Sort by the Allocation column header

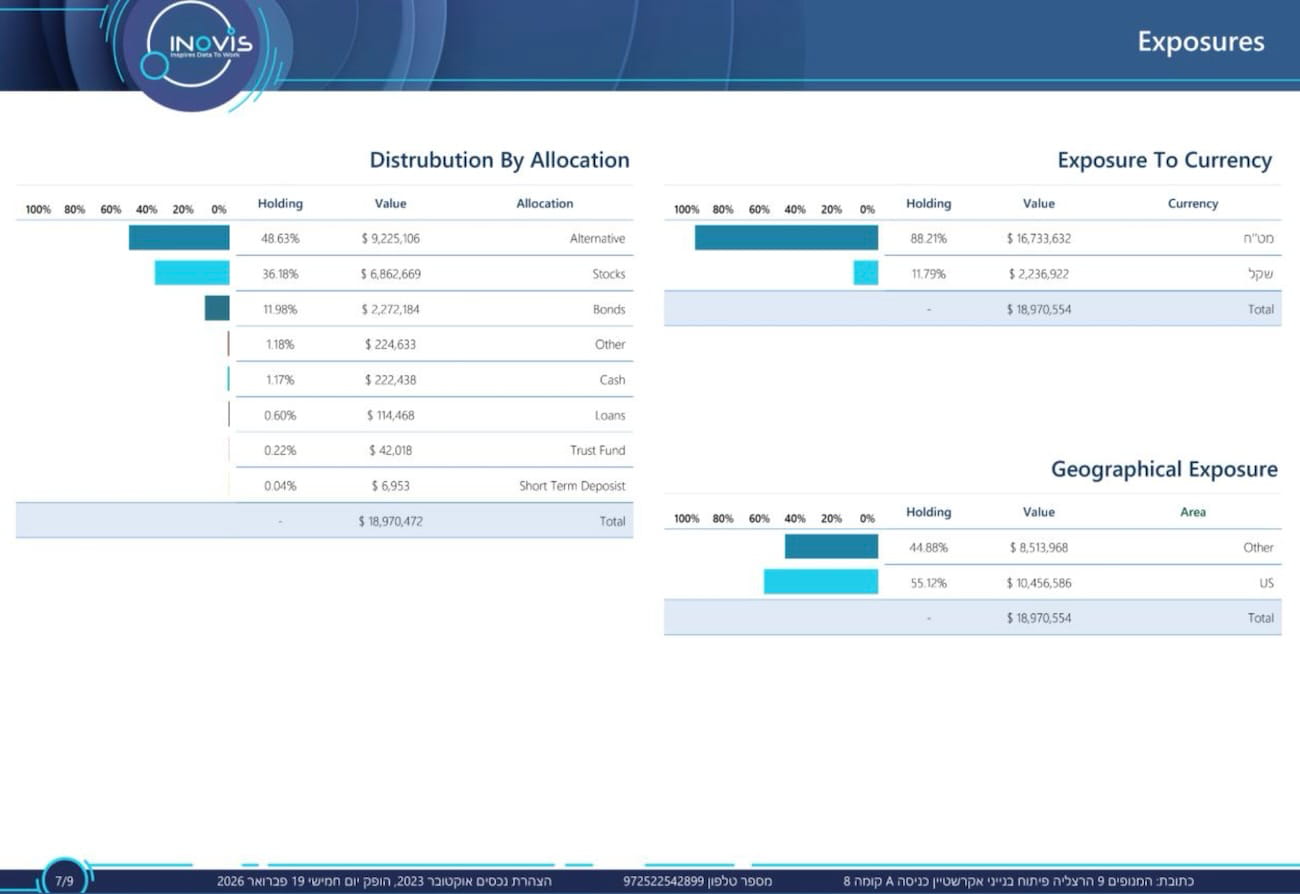[x=544, y=203]
